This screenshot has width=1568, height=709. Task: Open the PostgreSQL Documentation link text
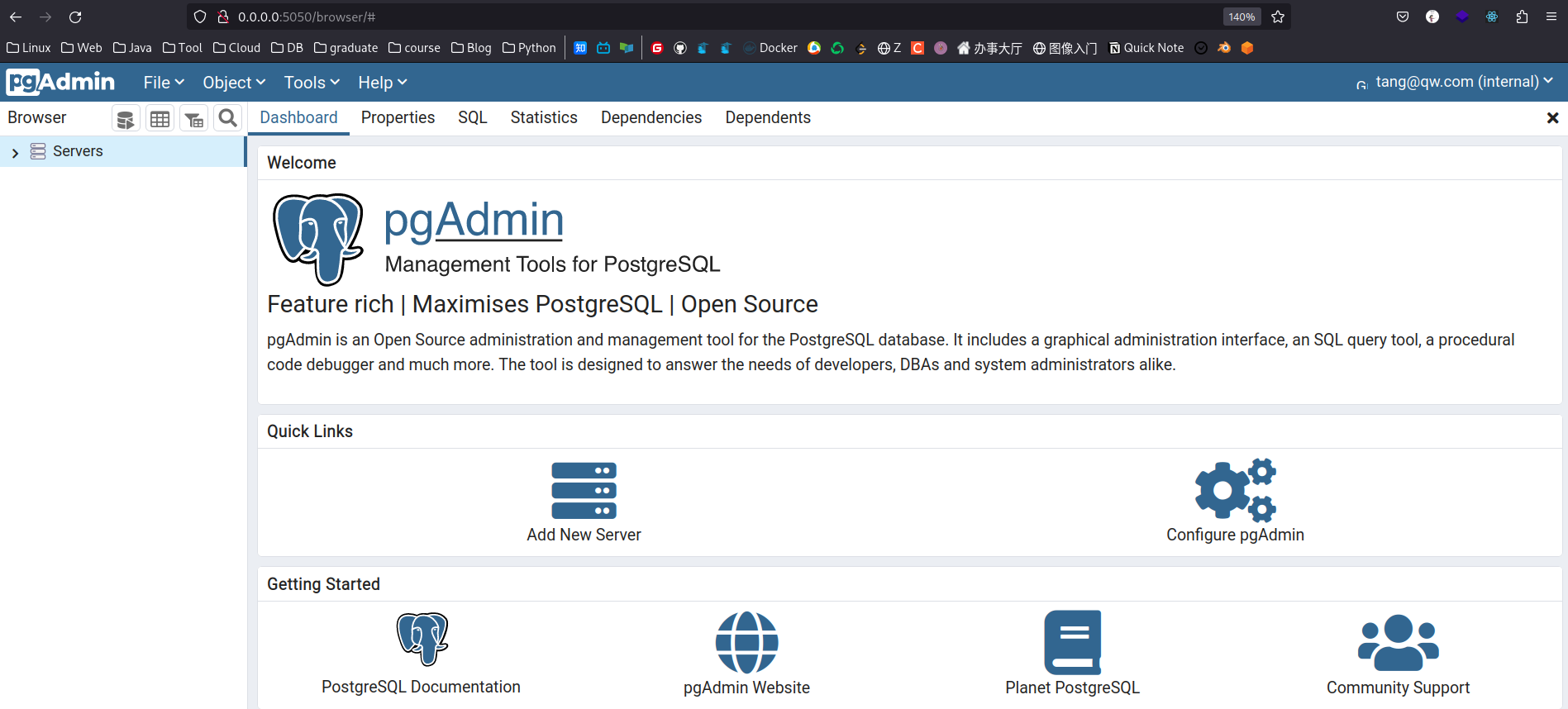click(x=421, y=687)
